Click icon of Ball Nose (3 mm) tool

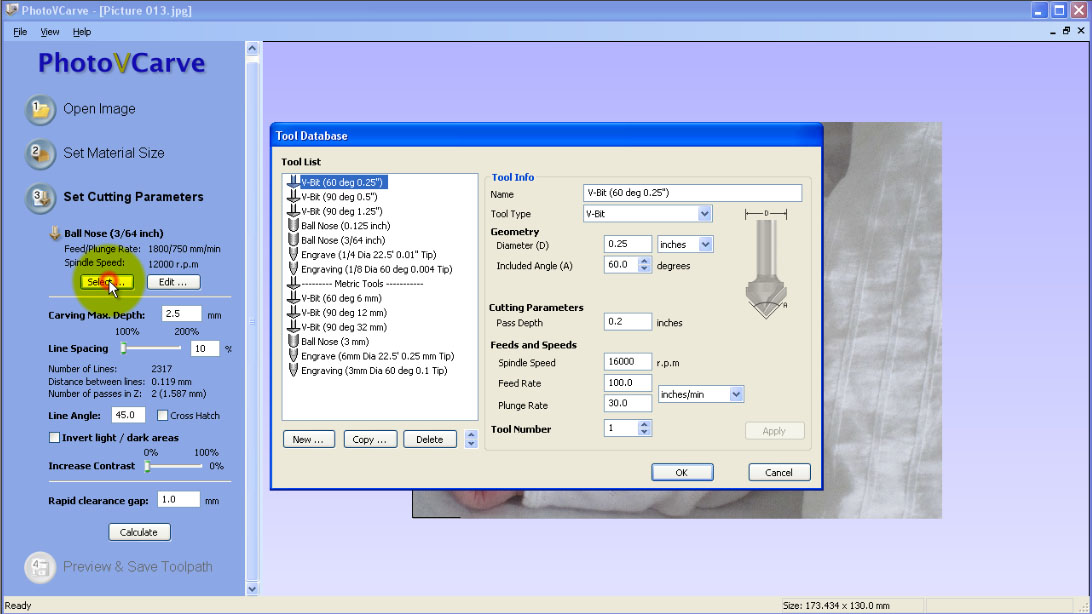point(293,342)
